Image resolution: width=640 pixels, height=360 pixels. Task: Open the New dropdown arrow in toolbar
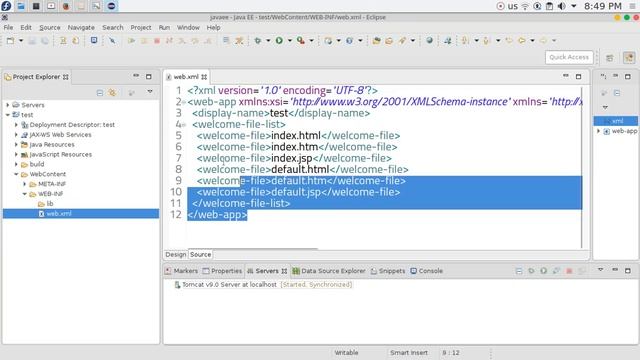[x=21, y=40]
